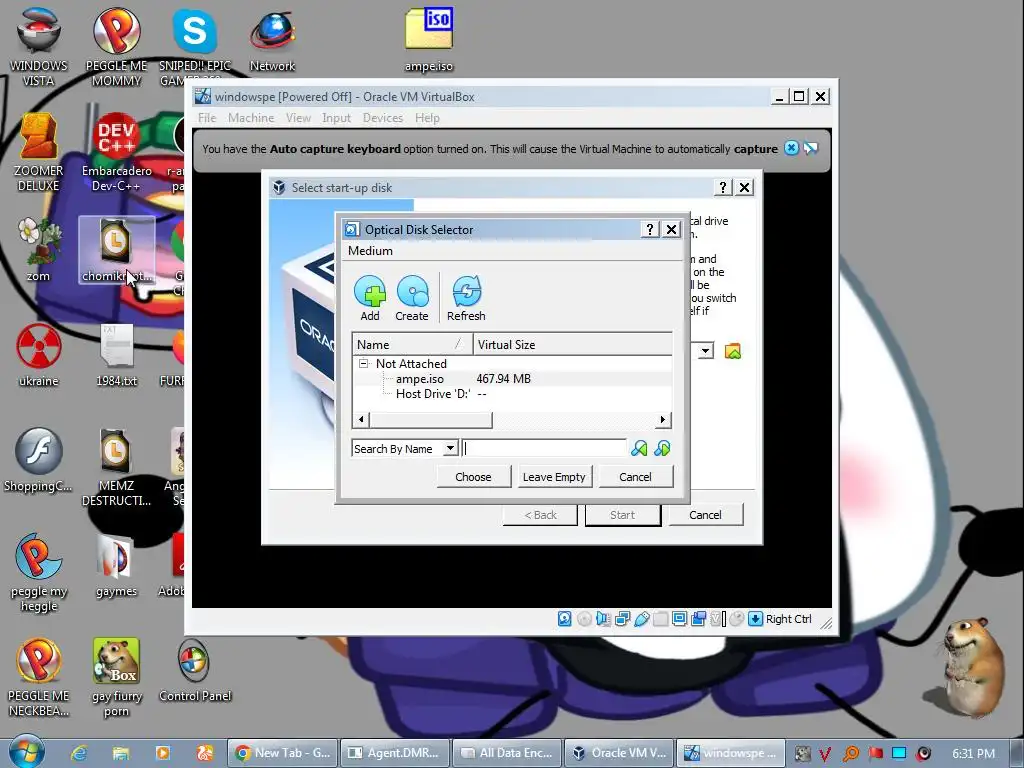Viewport: 1024px width, 768px height.
Task: Click the Choose button
Action: 473,477
